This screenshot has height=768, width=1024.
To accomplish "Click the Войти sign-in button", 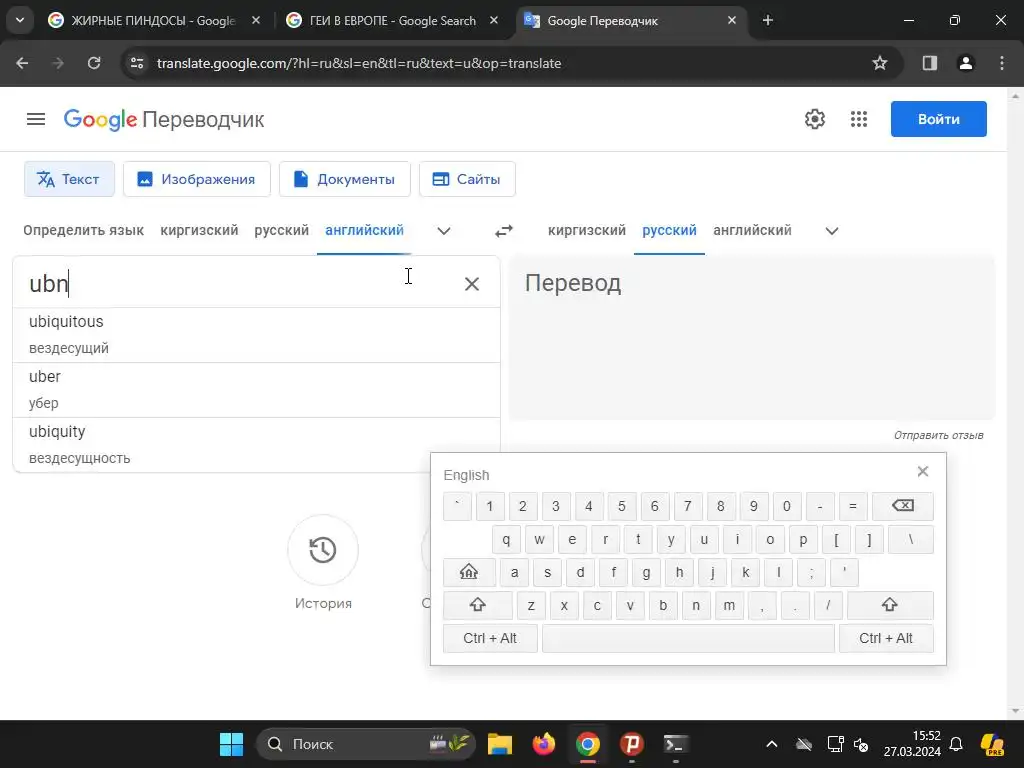I will (x=938, y=119).
